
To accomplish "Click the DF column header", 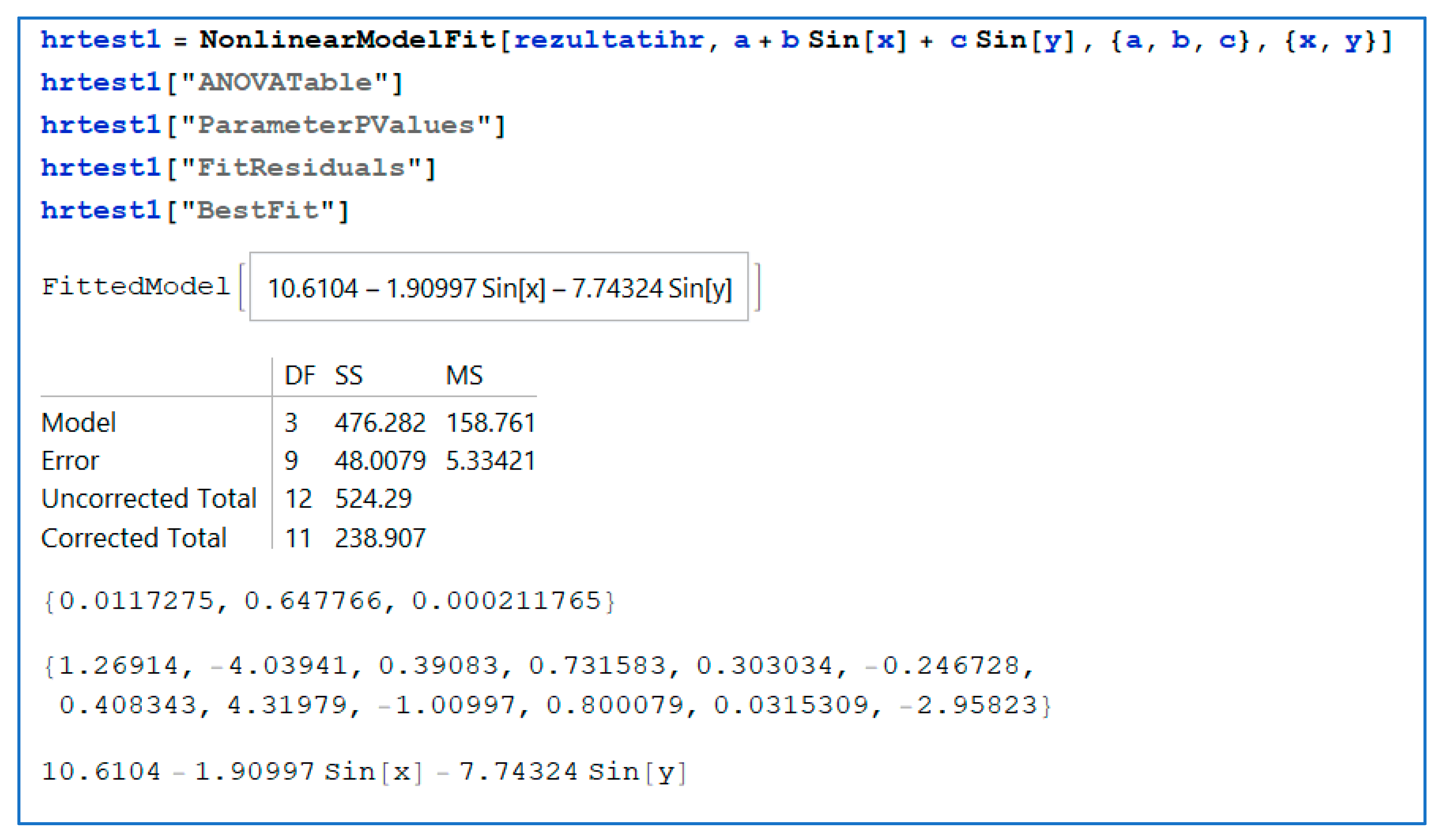I will 300,375.
